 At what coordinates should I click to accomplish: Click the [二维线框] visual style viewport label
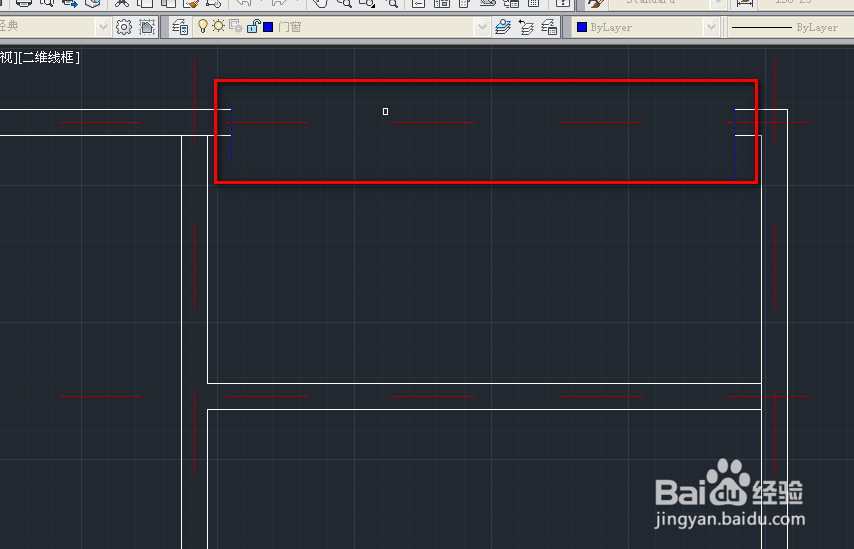[x=49, y=57]
